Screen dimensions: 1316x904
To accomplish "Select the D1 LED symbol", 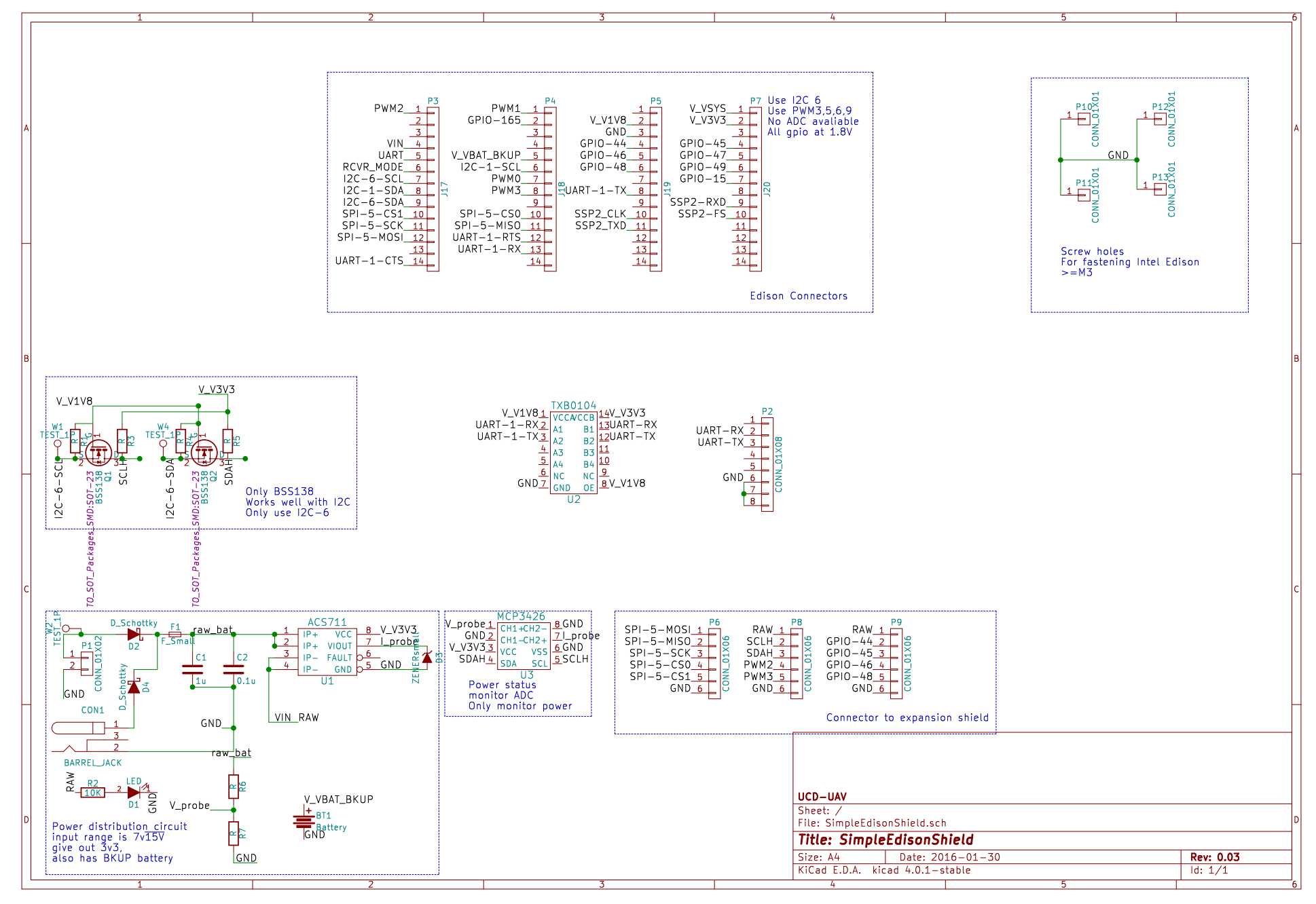I will pyautogui.click(x=134, y=791).
